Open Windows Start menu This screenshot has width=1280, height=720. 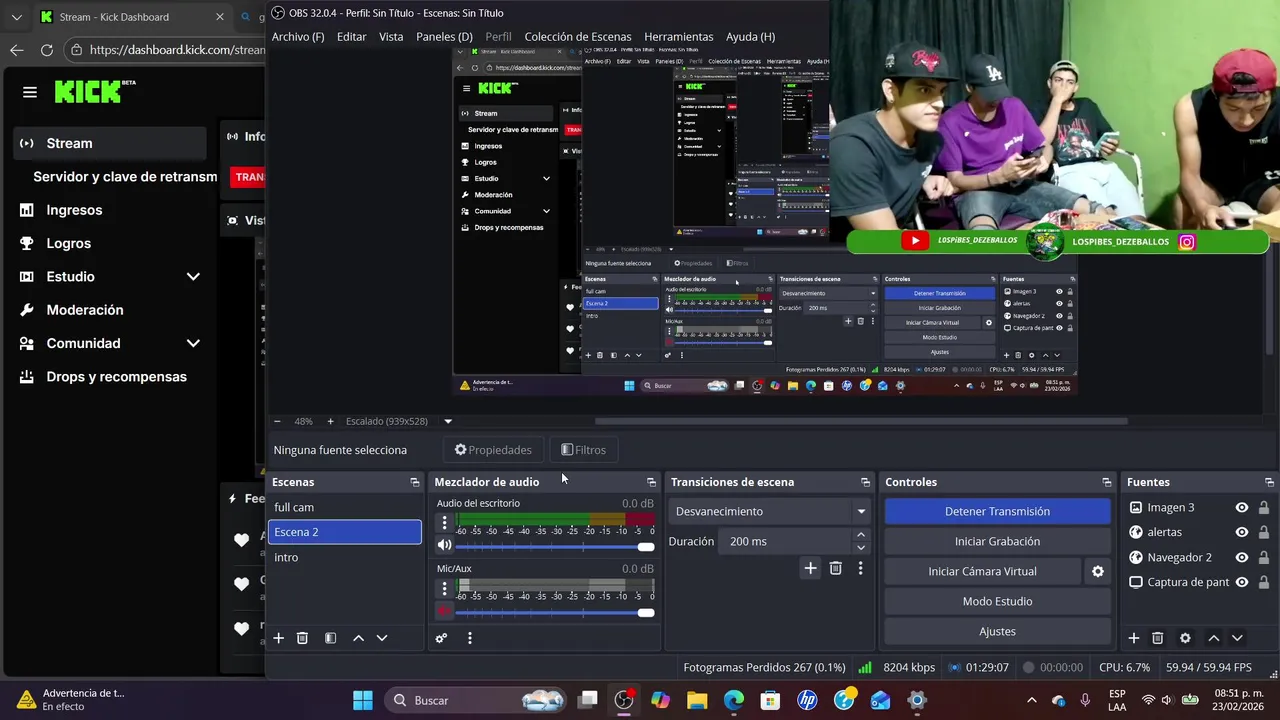tap(363, 700)
